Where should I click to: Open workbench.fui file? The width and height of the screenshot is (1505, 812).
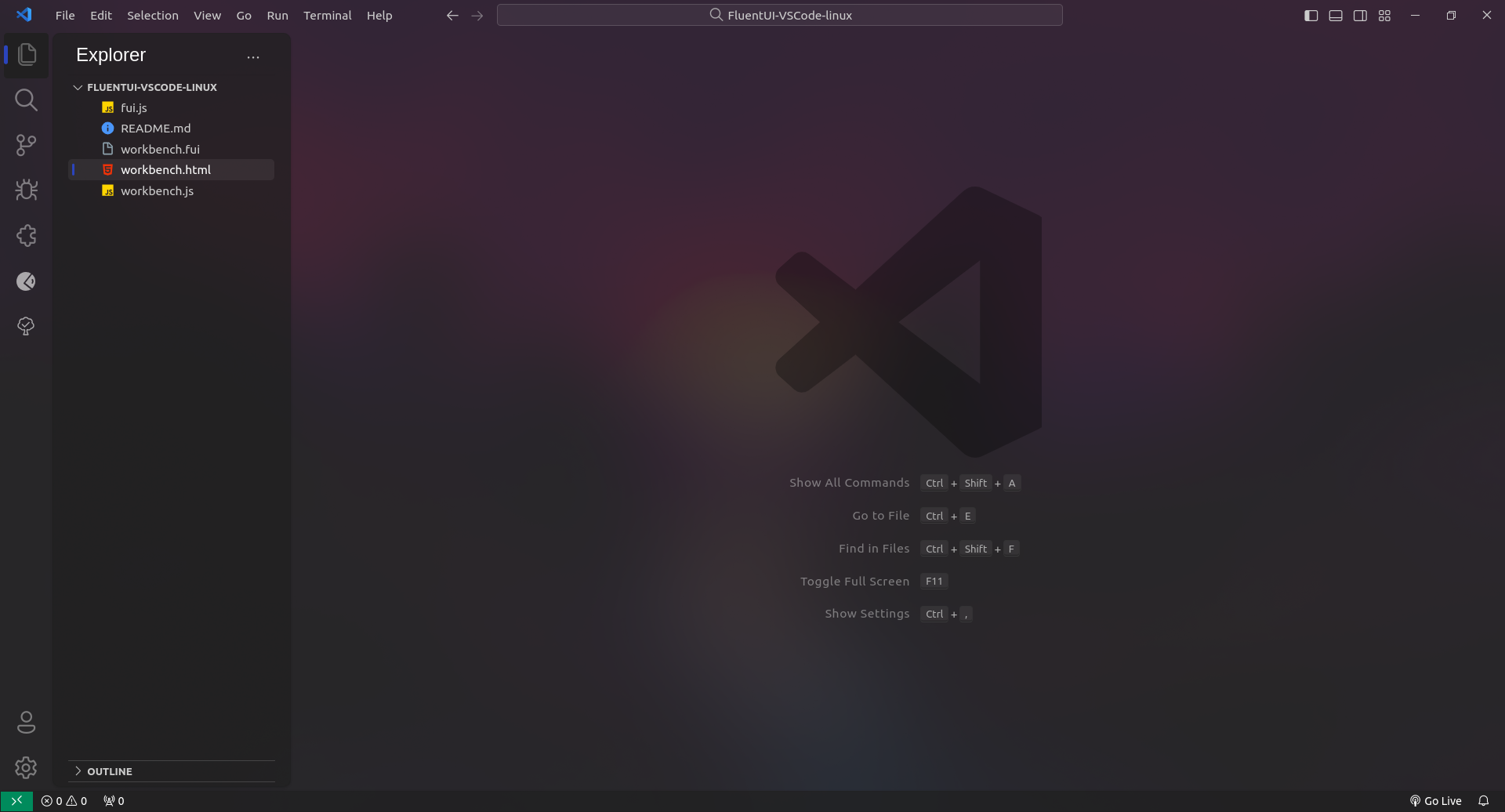click(x=172, y=149)
